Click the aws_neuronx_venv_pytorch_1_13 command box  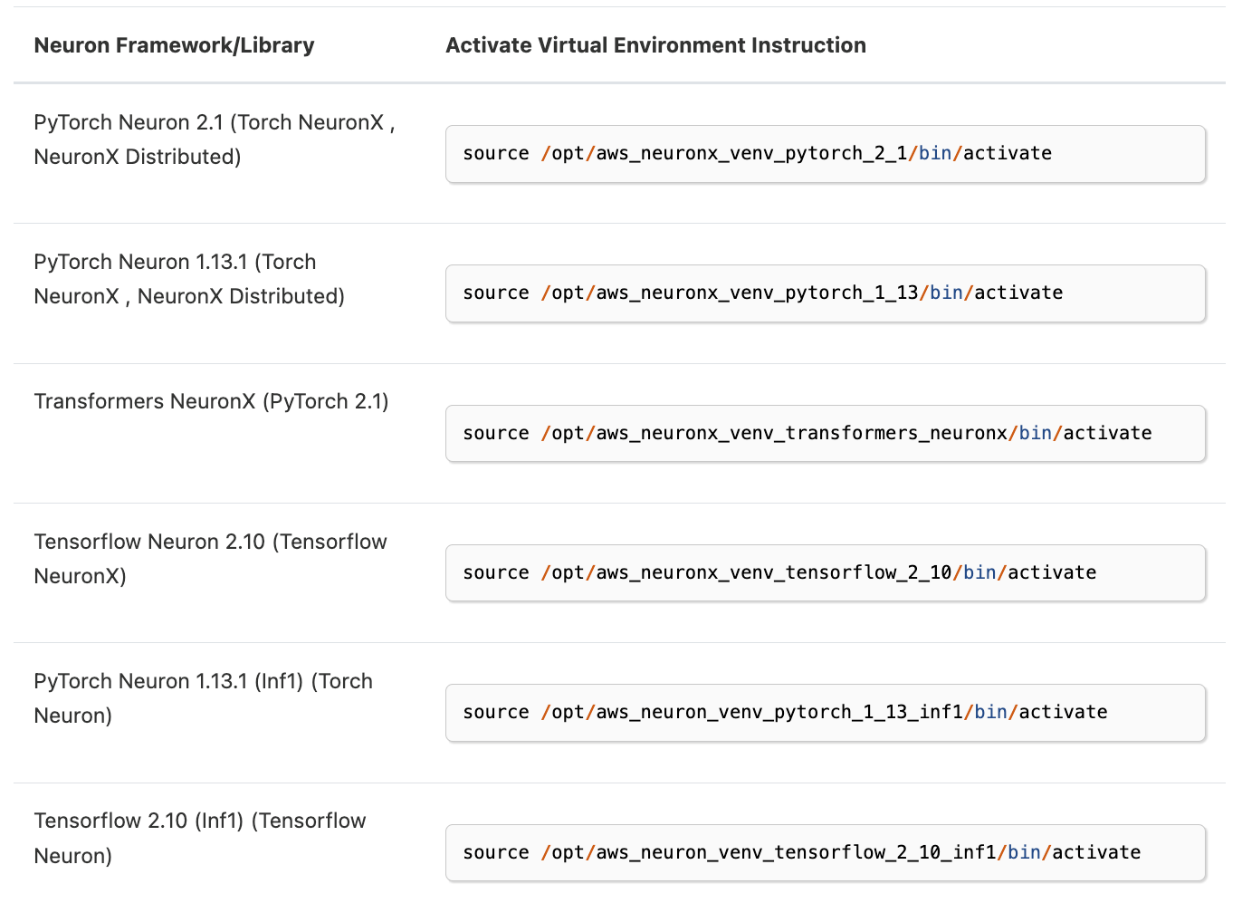point(825,293)
